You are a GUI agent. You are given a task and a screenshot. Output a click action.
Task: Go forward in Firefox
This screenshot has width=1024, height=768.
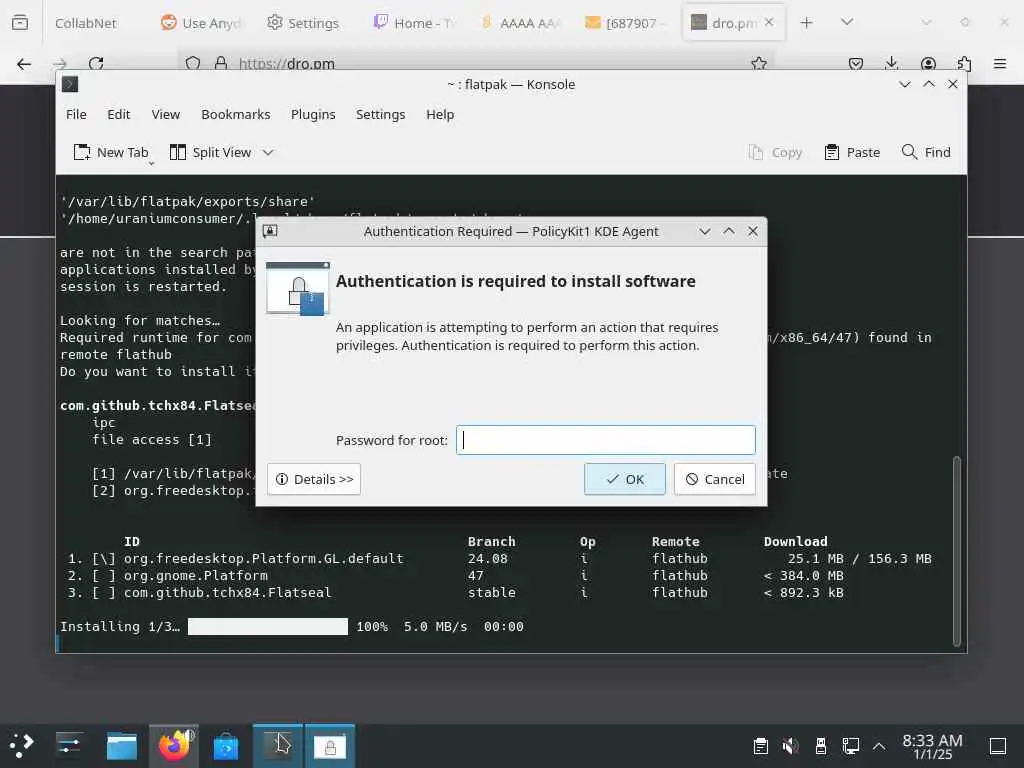[60, 64]
